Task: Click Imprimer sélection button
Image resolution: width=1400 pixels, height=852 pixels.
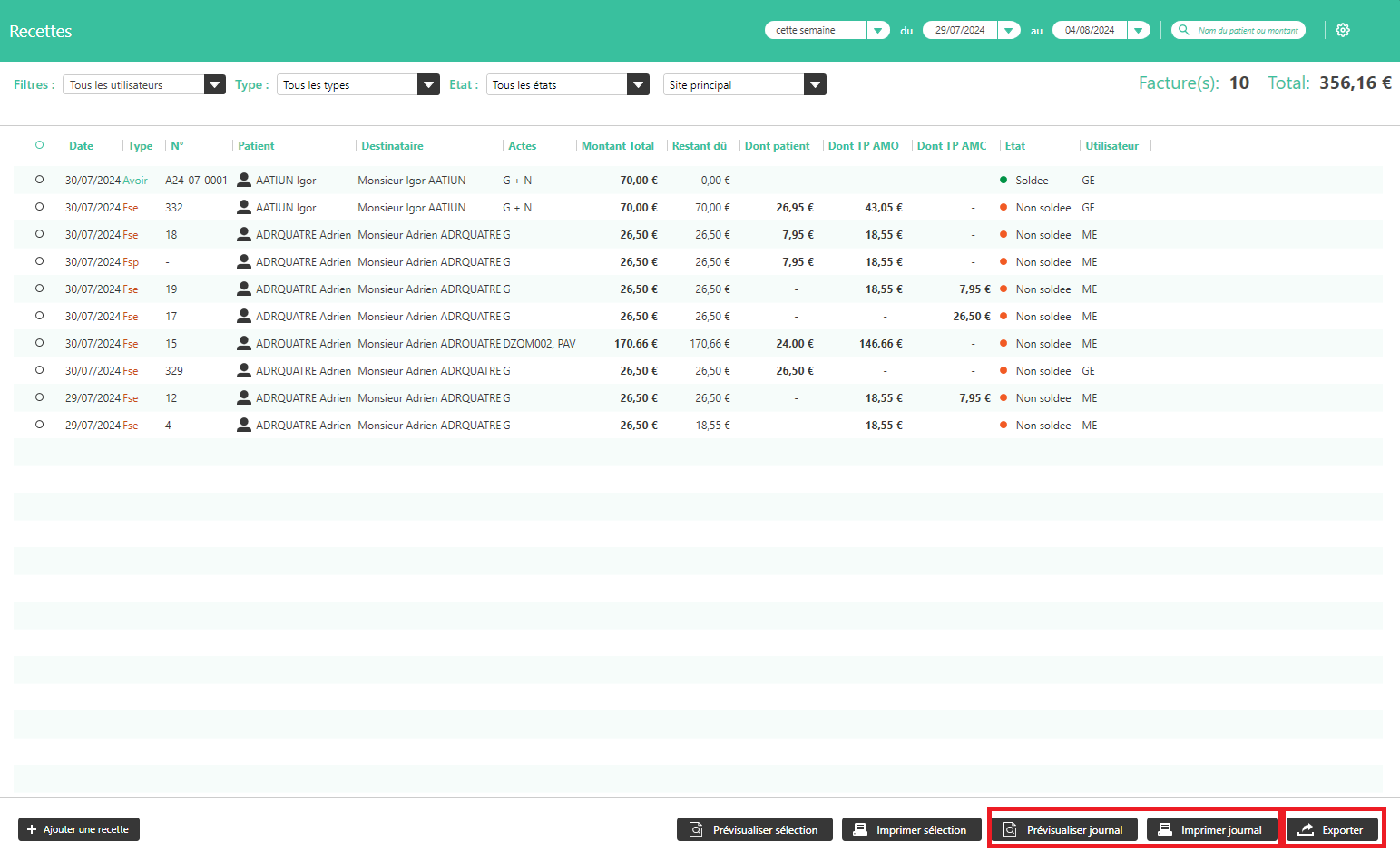Action: (911, 829)
